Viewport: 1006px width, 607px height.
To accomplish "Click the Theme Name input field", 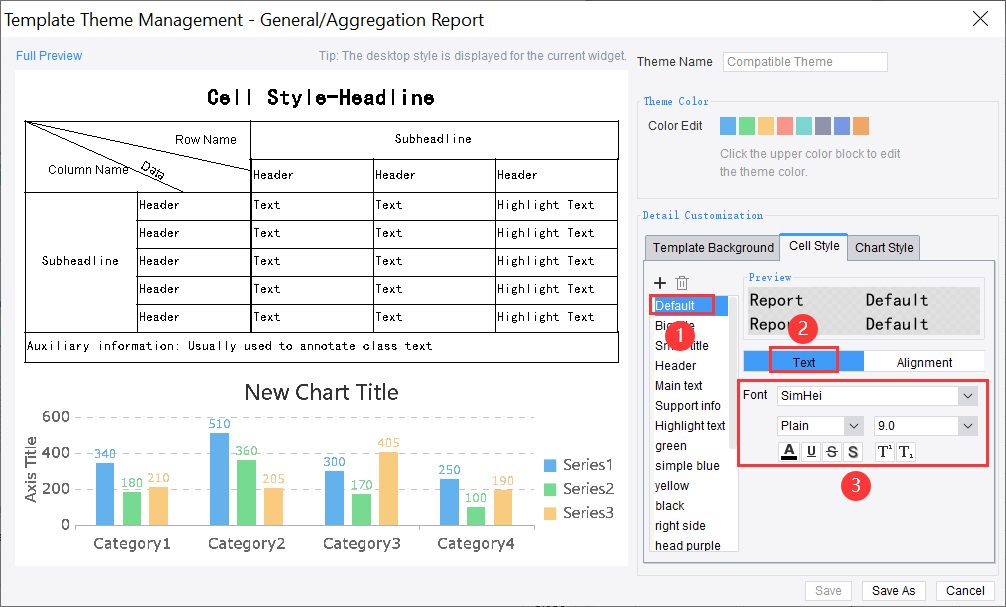I will click(x=804, y=61).
